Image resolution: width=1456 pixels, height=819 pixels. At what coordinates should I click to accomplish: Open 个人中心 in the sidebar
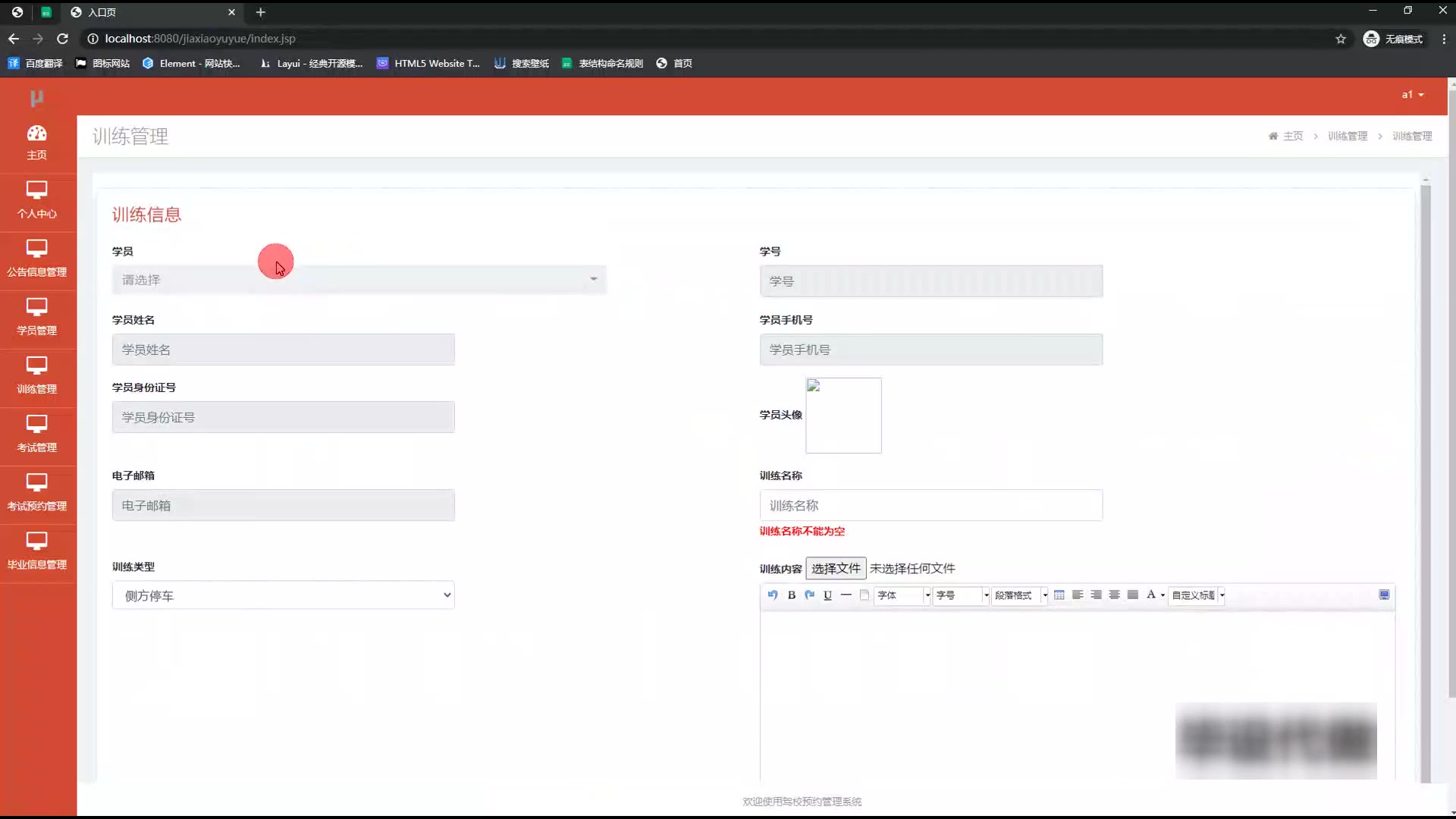pyautogui.click(x=37, y=201)
